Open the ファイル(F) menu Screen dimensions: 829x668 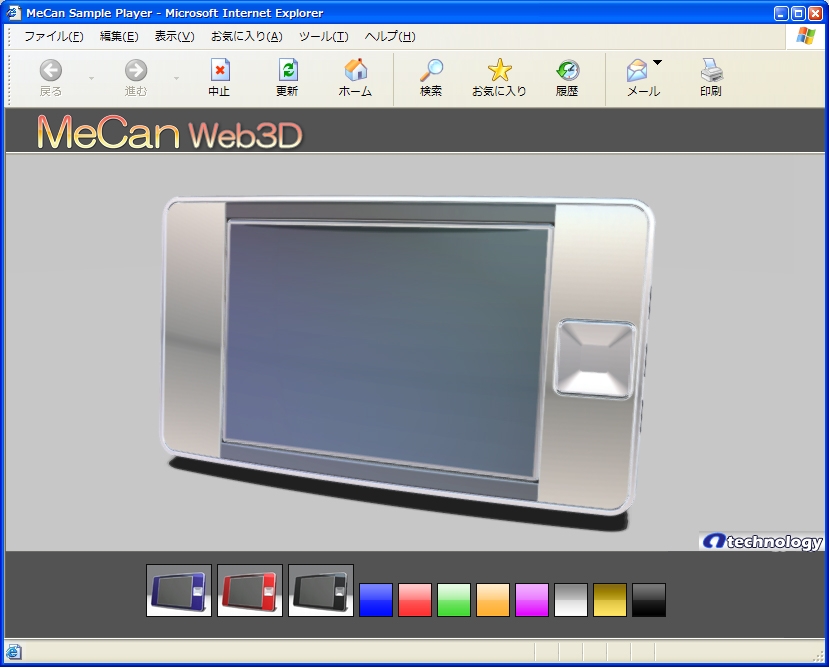click(54, 36)
